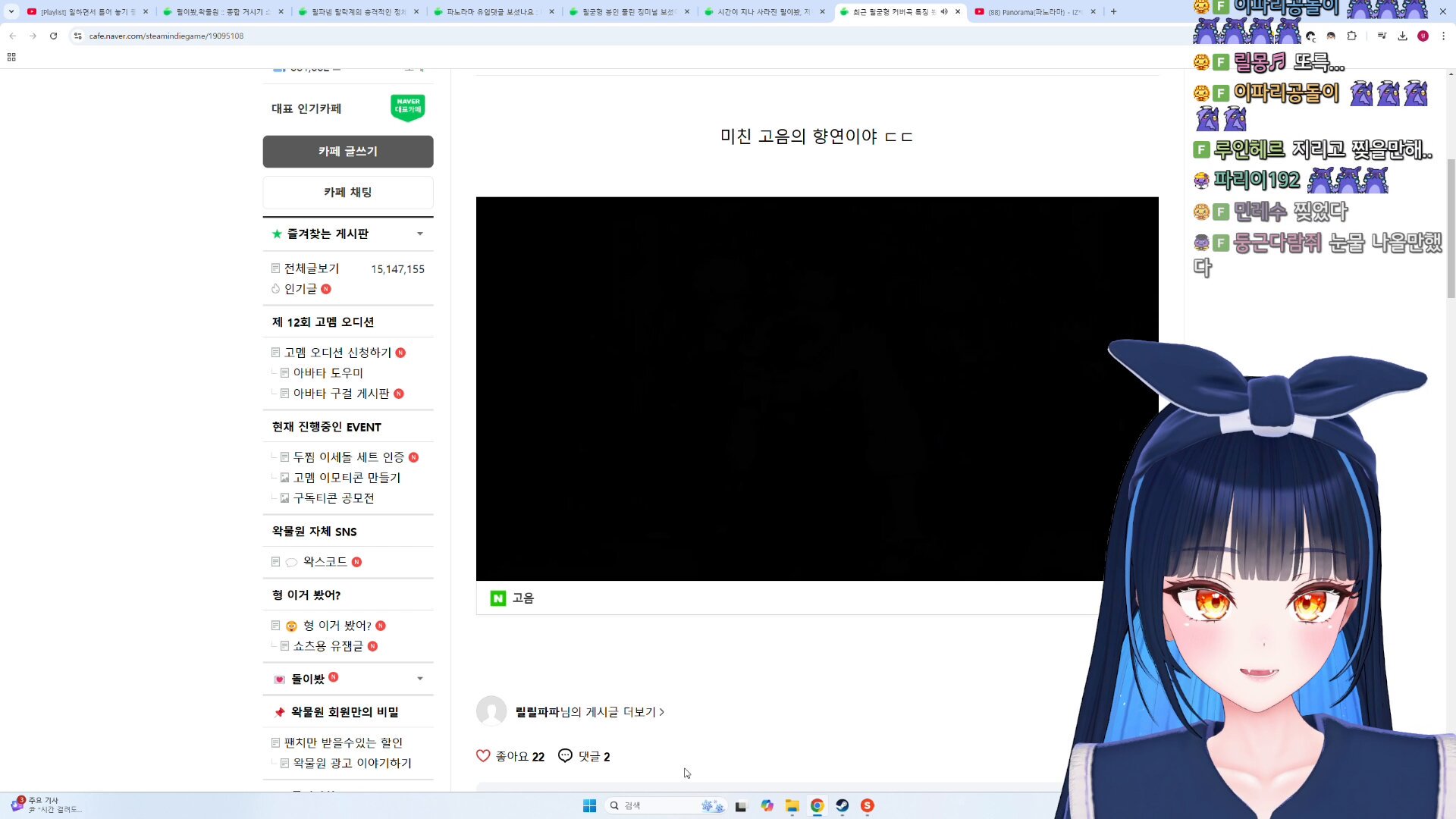Open the Windows Start menu

[589, 805]
